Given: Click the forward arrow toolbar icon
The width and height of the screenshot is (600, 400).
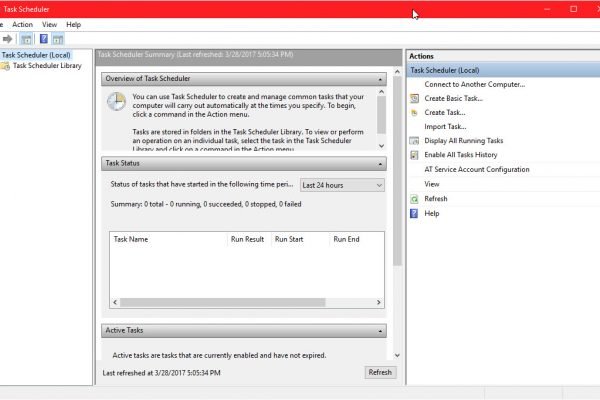Looking at the screenshot, I should click(7, 39).
